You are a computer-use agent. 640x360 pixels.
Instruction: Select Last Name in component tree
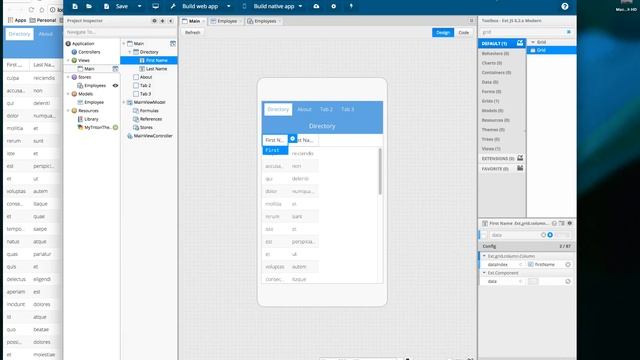point(156,69)
